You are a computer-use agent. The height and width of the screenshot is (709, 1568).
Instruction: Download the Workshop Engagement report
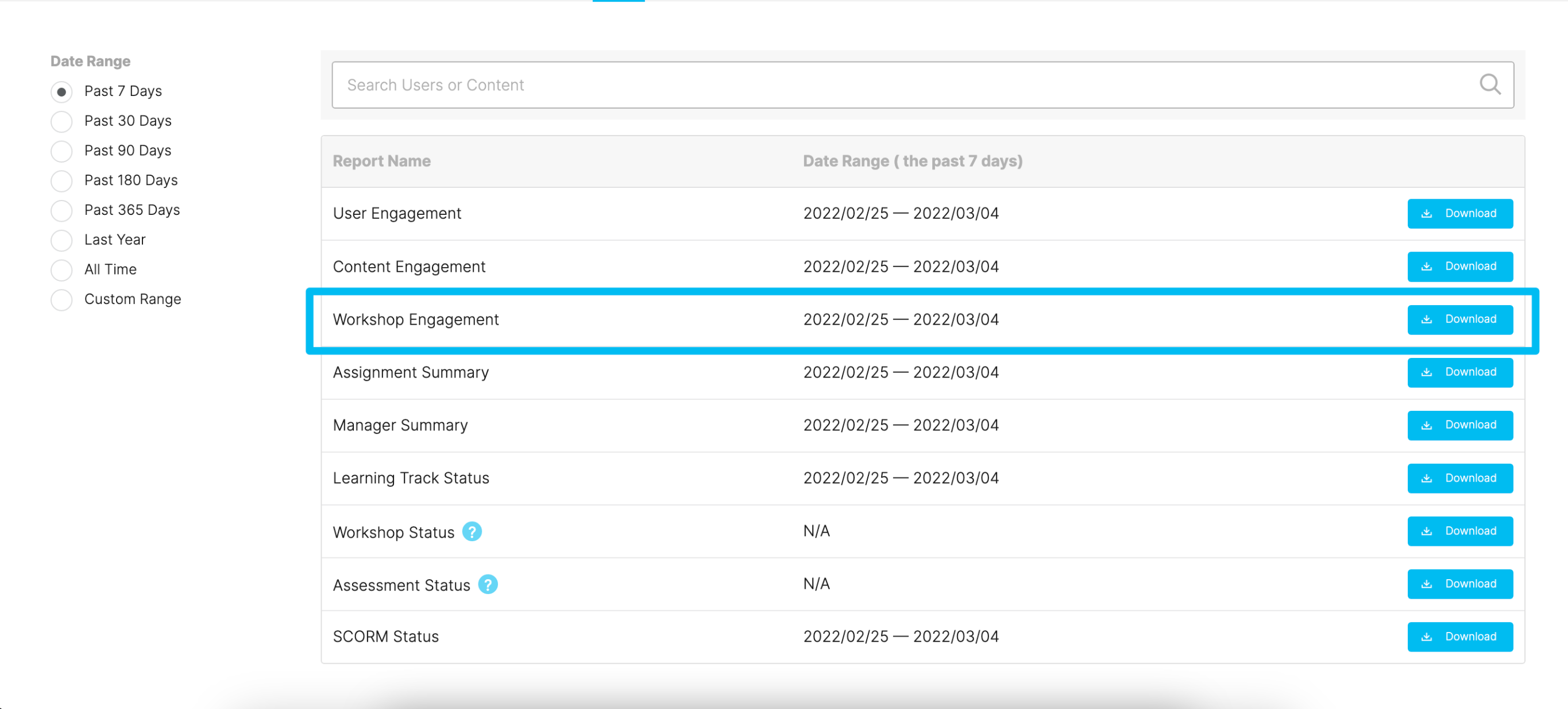[x=1459, y=319]
